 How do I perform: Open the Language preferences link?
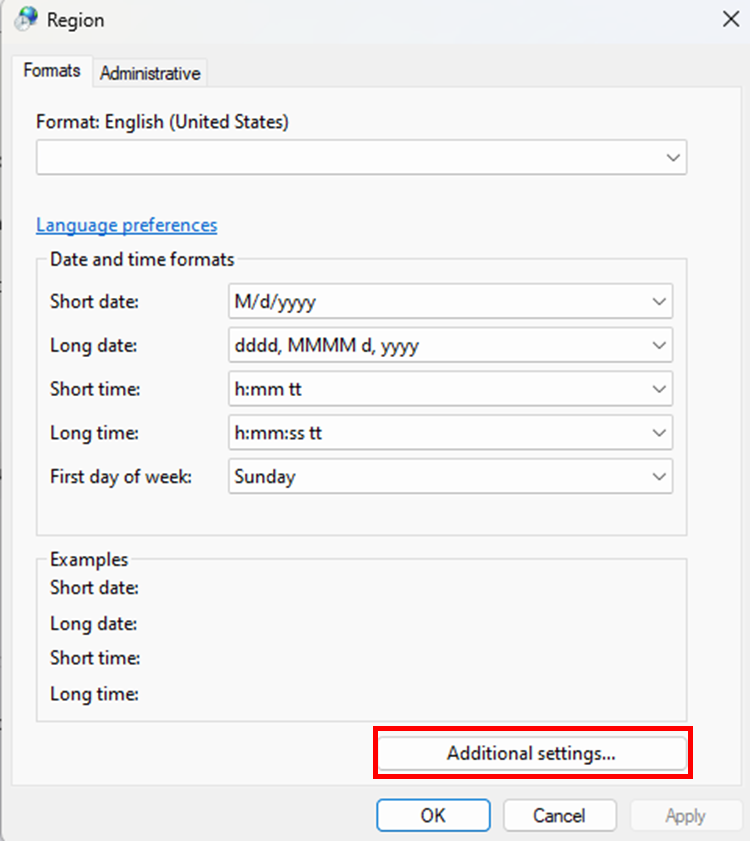126,225
